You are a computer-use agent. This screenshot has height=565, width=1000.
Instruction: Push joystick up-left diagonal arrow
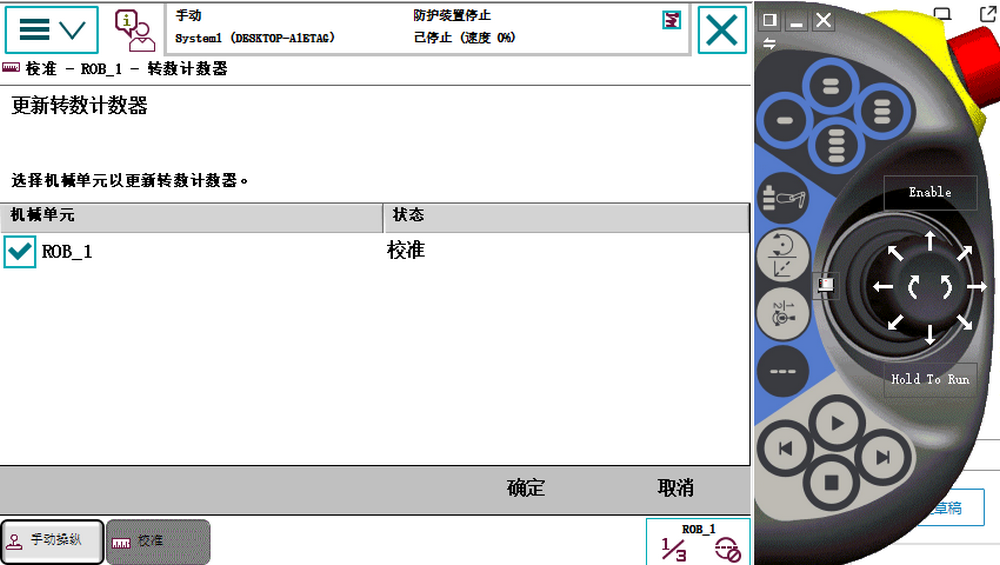point(895,253)
